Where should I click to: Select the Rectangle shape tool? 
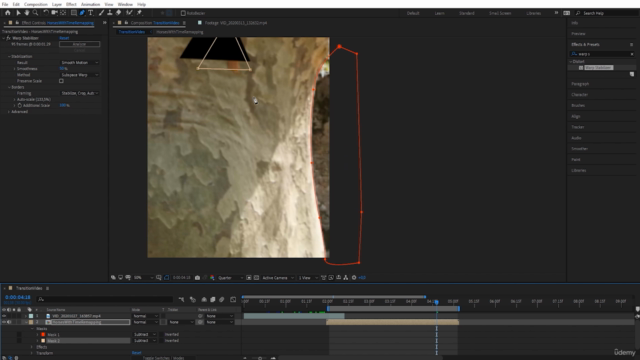(x=74, y=13)
